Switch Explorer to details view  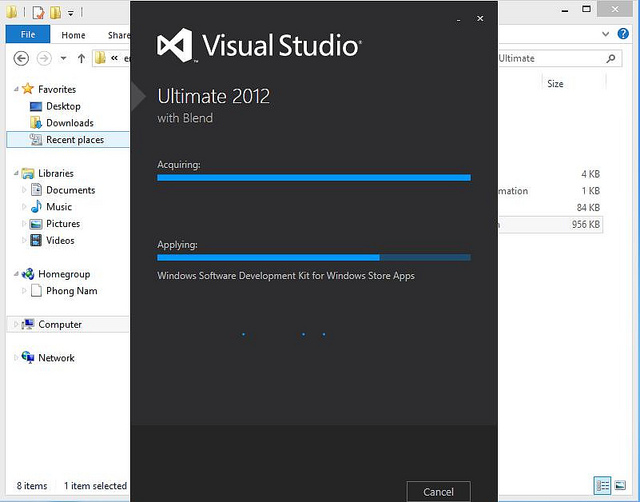602,485
